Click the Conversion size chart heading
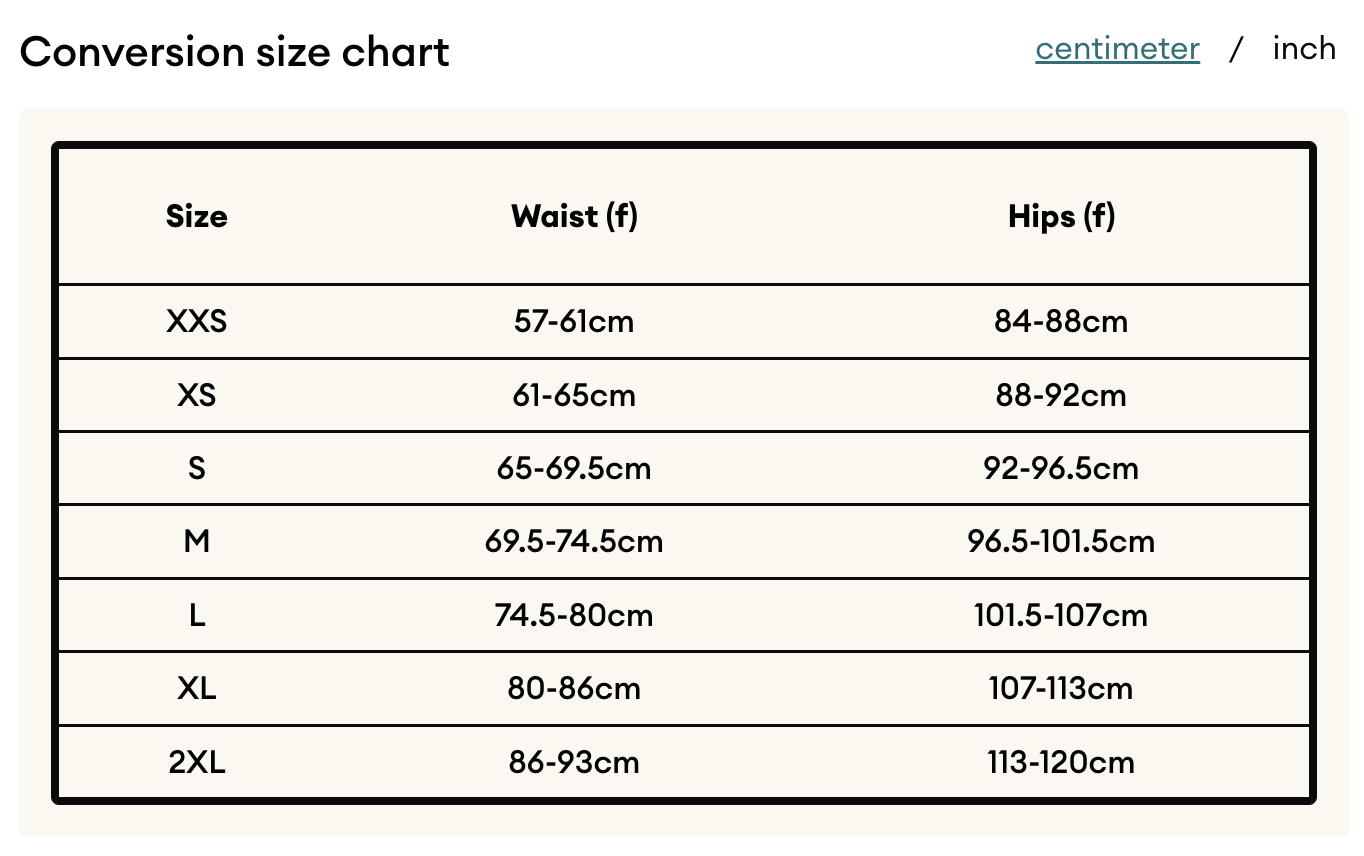The width and height of the screenshot is (1364, 856). [x=235, y=51]
